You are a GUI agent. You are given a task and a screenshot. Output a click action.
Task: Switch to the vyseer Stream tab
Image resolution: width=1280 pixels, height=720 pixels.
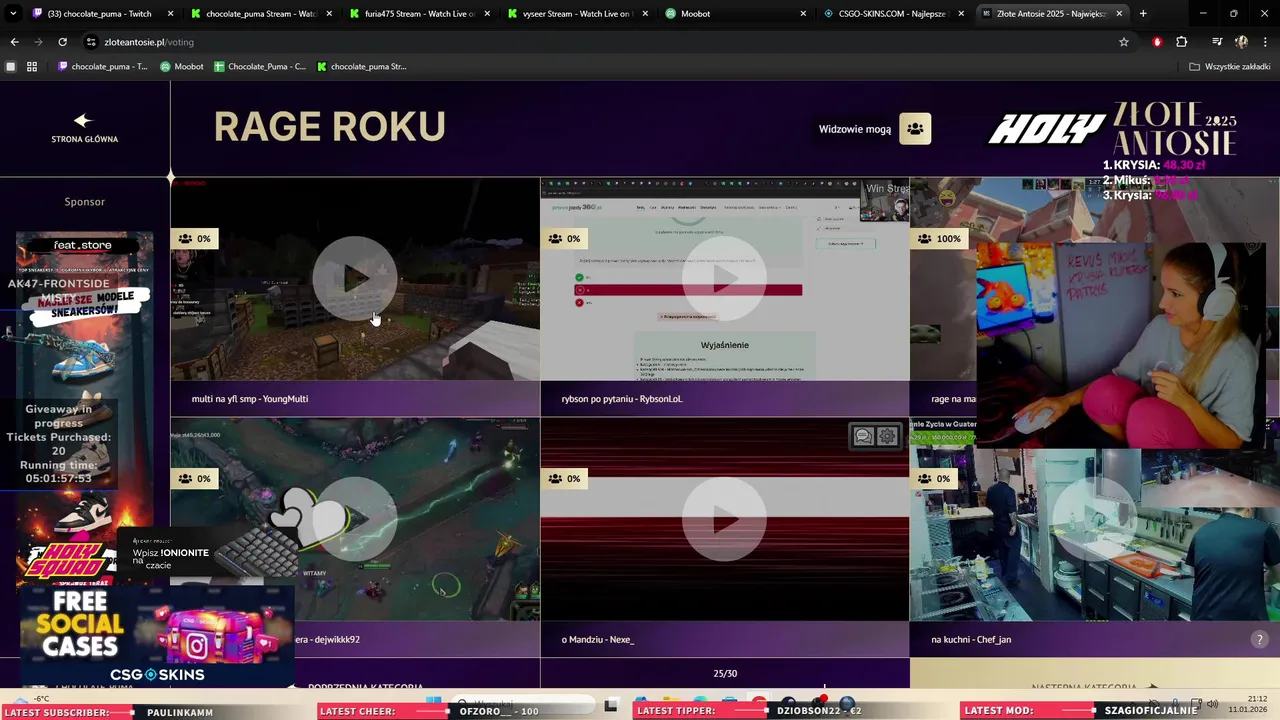click(x=576, y=14)
